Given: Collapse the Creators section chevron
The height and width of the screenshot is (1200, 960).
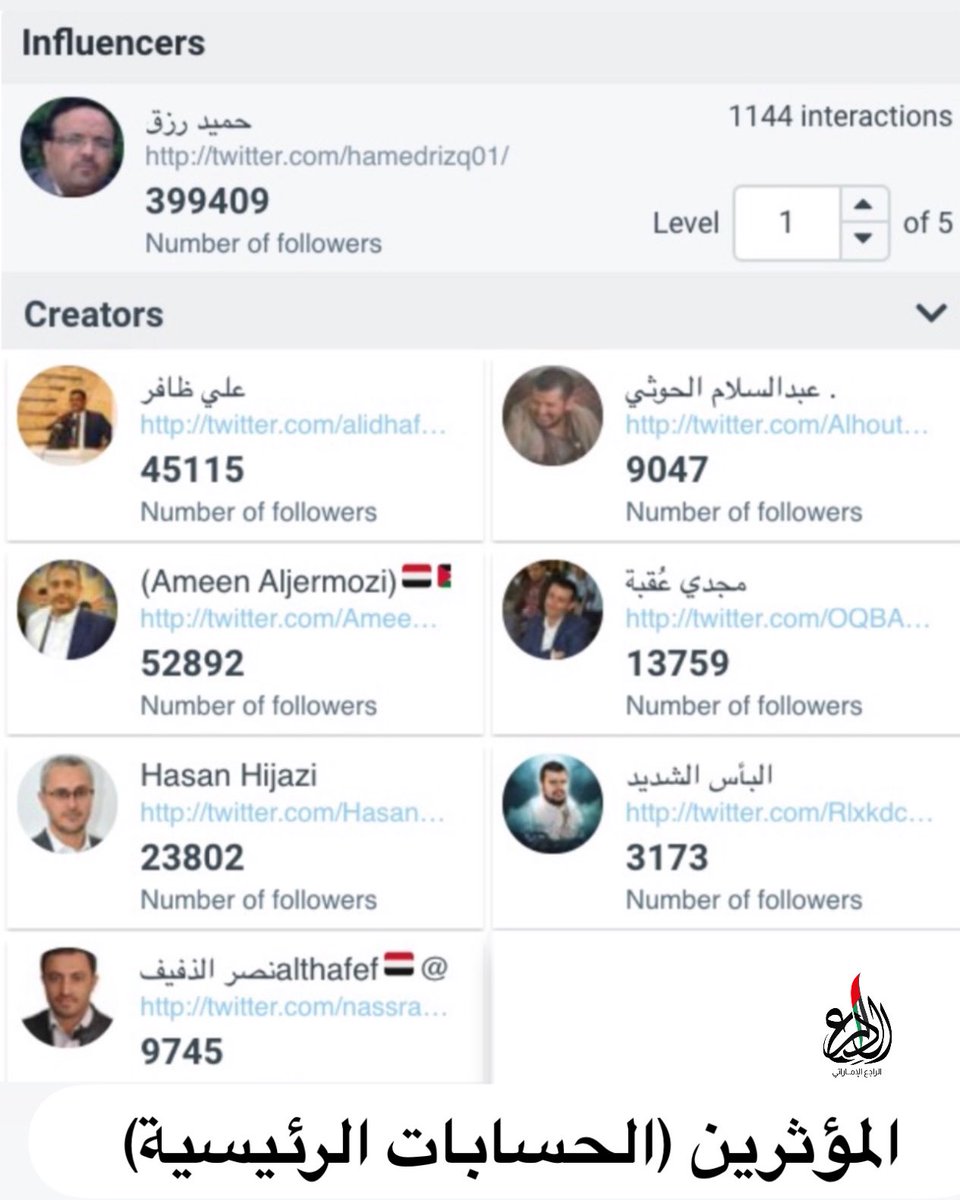Looking at the screenshot, I should pyautogui.click(x=931, y=314).
